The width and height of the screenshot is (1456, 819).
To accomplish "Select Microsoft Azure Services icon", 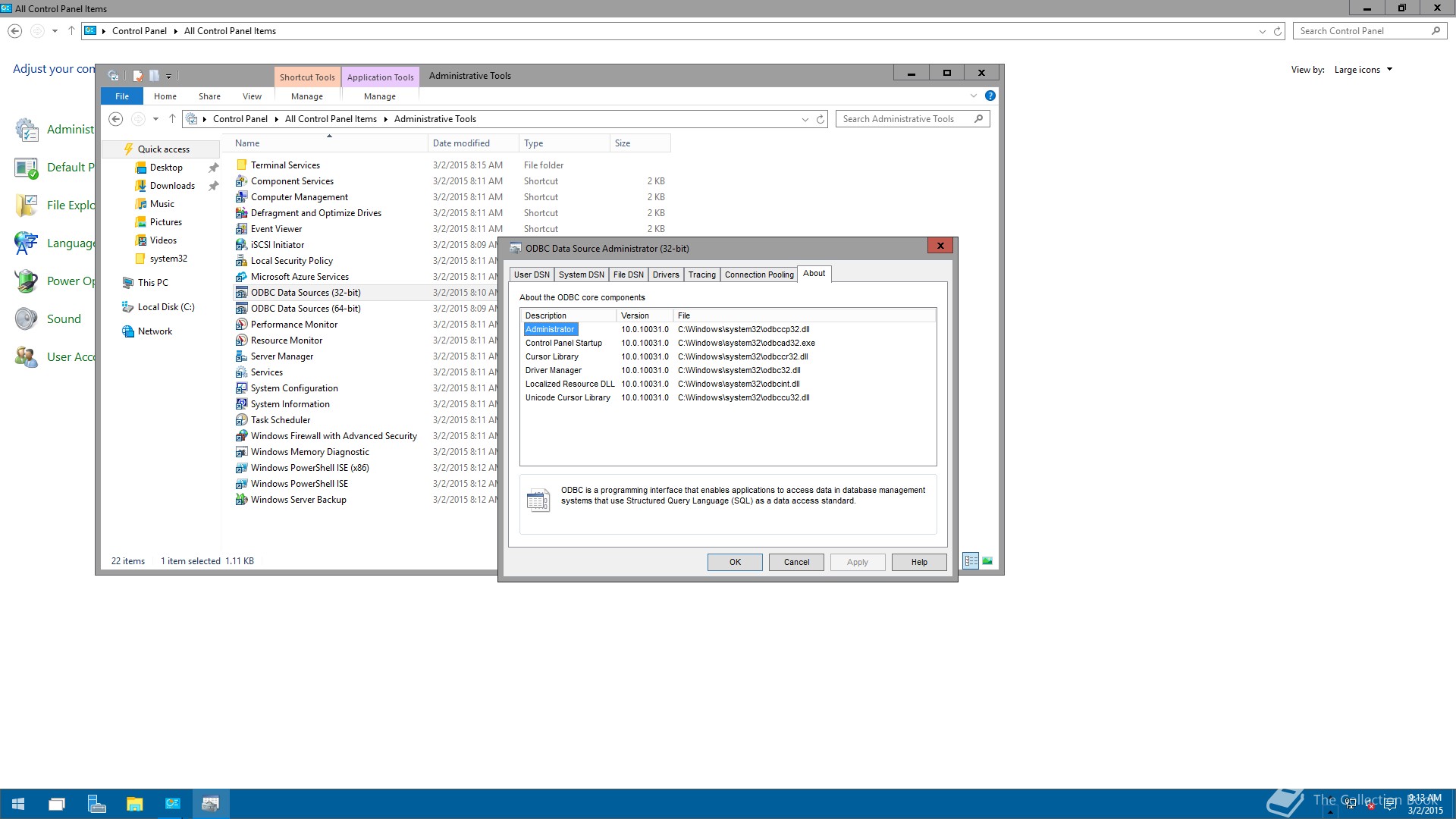I will point(241,277).
